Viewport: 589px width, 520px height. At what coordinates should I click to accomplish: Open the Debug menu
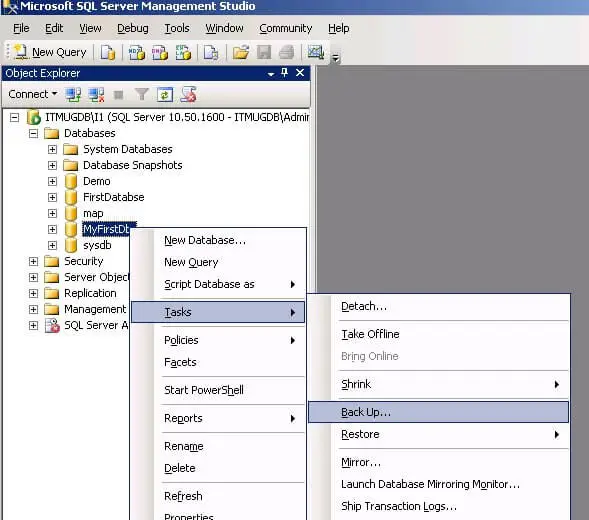pyautogui.click(x=133, y=28)
